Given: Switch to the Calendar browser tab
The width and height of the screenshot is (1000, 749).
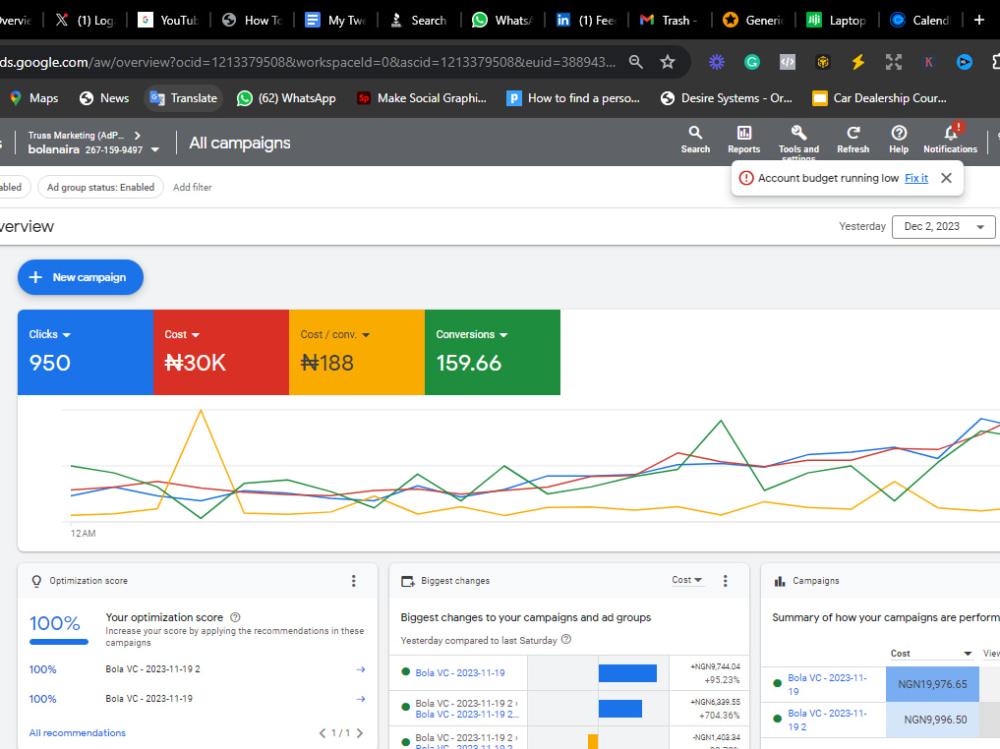Looking at the screenshot, I should (x=922, y=20).
